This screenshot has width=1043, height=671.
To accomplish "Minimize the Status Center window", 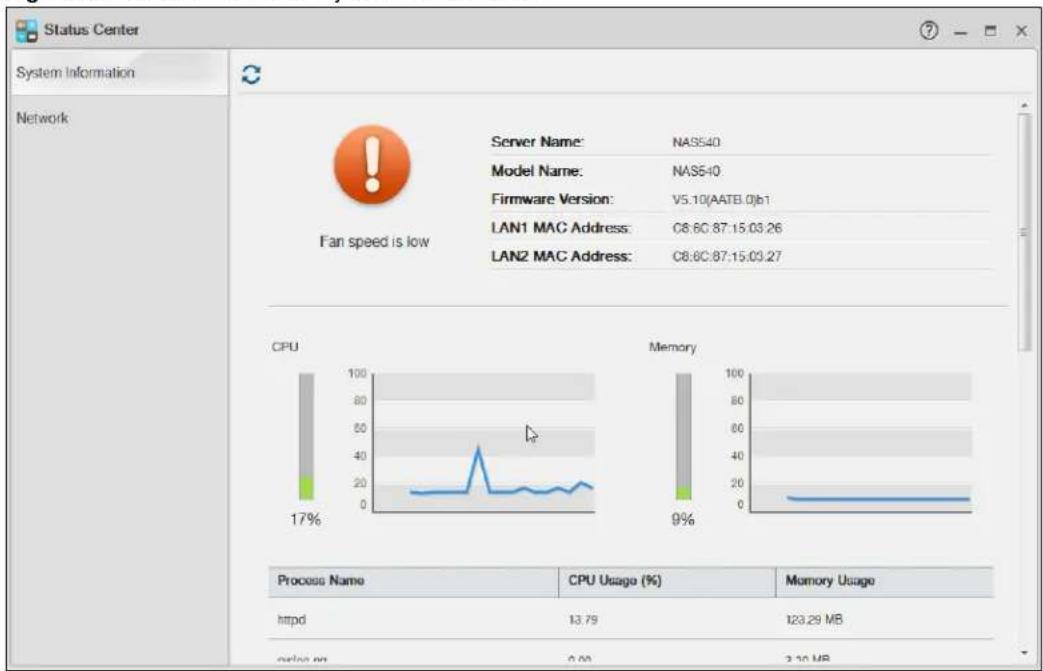I will coord(960,31).
